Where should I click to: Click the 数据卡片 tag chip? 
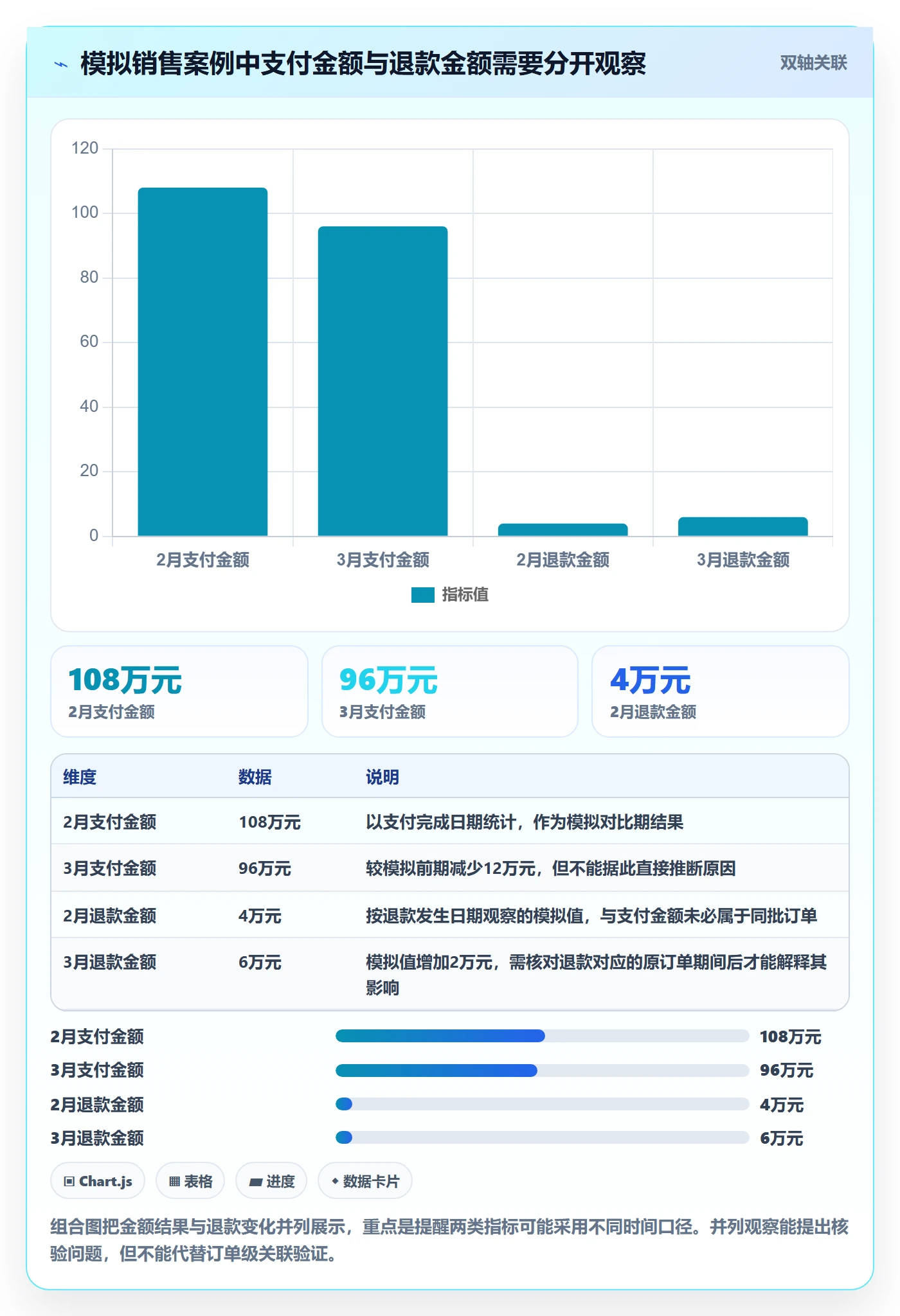365,1180
